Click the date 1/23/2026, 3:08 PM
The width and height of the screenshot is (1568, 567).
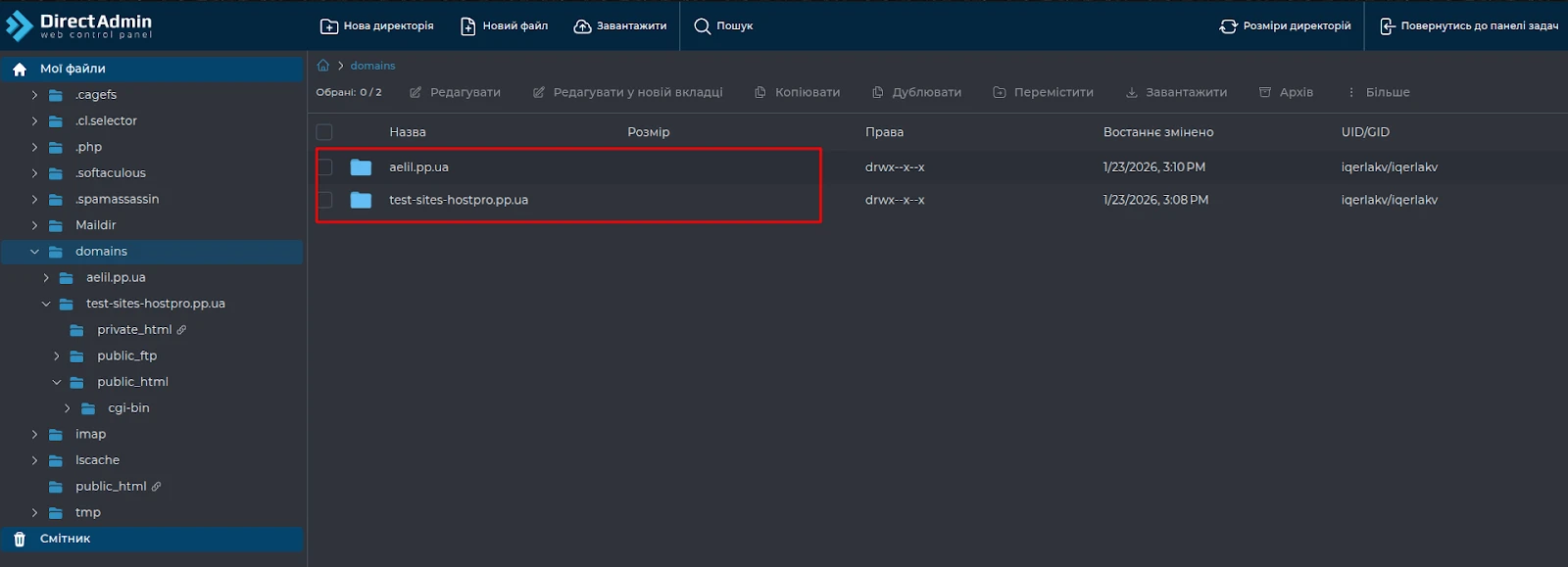(1155, 200)
